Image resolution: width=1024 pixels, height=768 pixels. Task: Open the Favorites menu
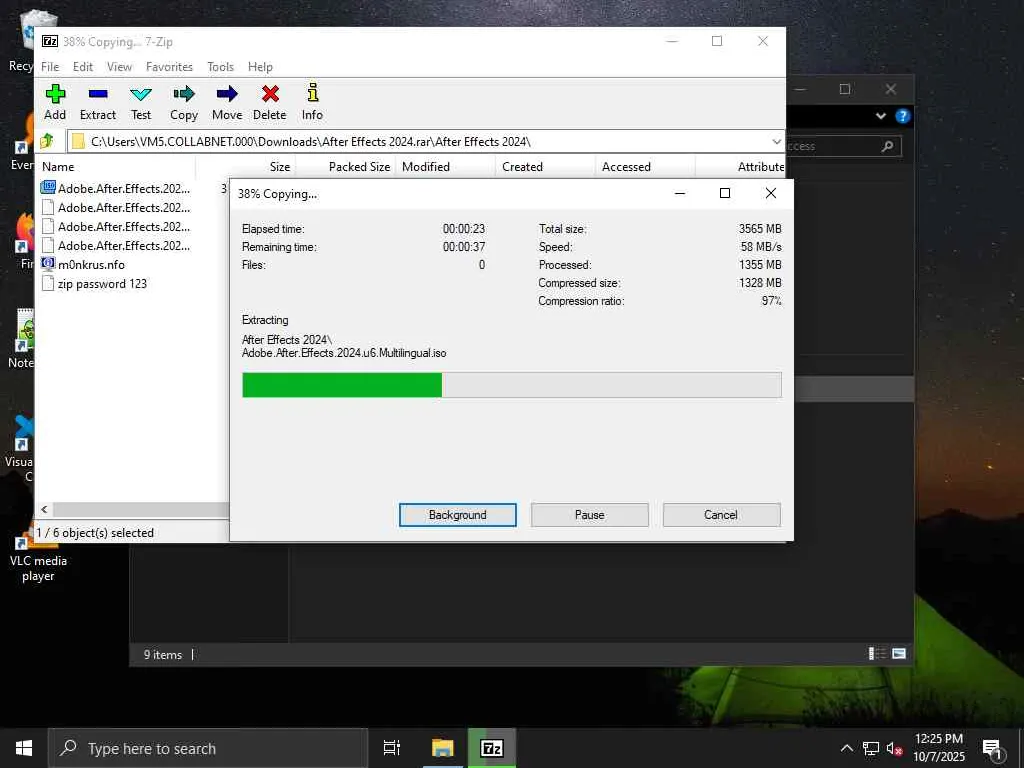169,67
